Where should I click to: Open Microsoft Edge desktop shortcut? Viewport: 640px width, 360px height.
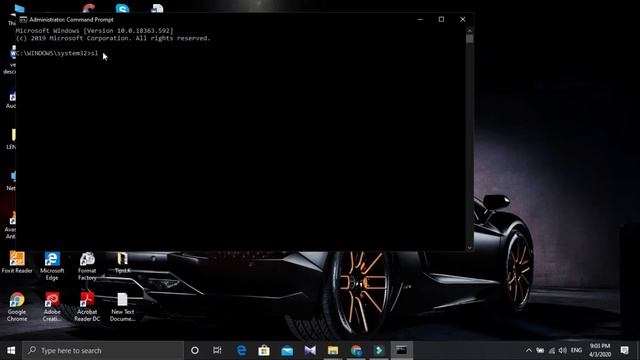click(x=52, y=266)
